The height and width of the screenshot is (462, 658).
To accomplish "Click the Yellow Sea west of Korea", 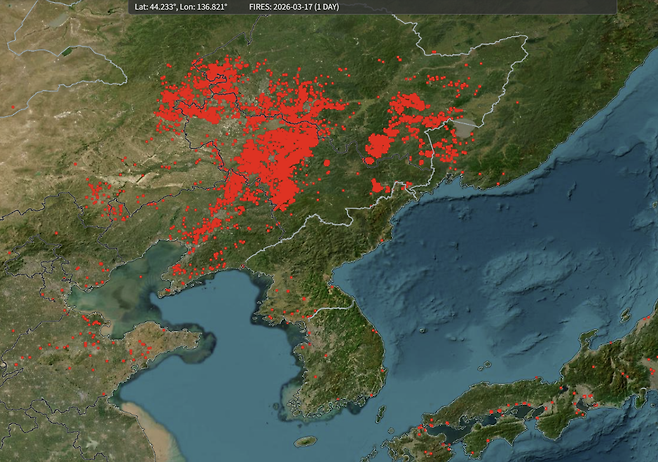I will point(230,370).
